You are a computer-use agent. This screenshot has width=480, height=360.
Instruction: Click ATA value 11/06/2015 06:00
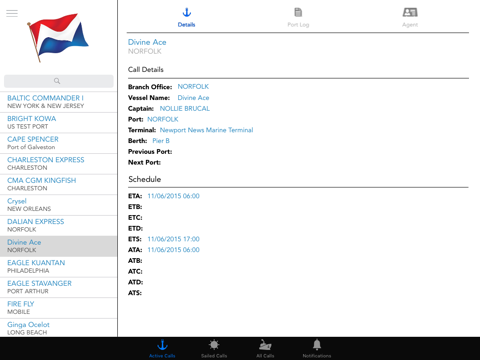[x=173, y=250]
